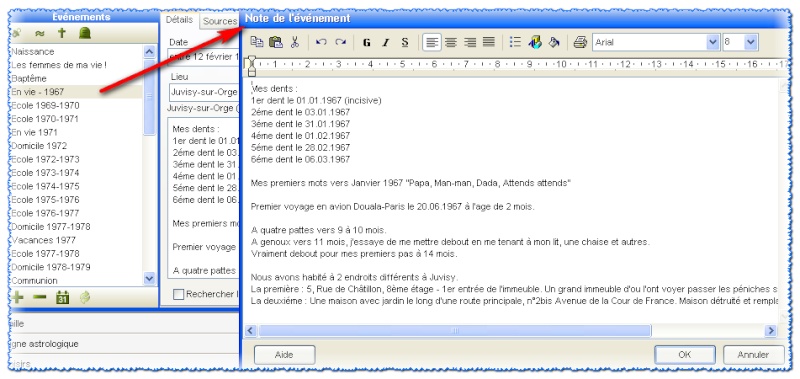Click the indent marker on the ruler
Screen dimensions: 800x379
pyautogui.click(x=251, y=66)
